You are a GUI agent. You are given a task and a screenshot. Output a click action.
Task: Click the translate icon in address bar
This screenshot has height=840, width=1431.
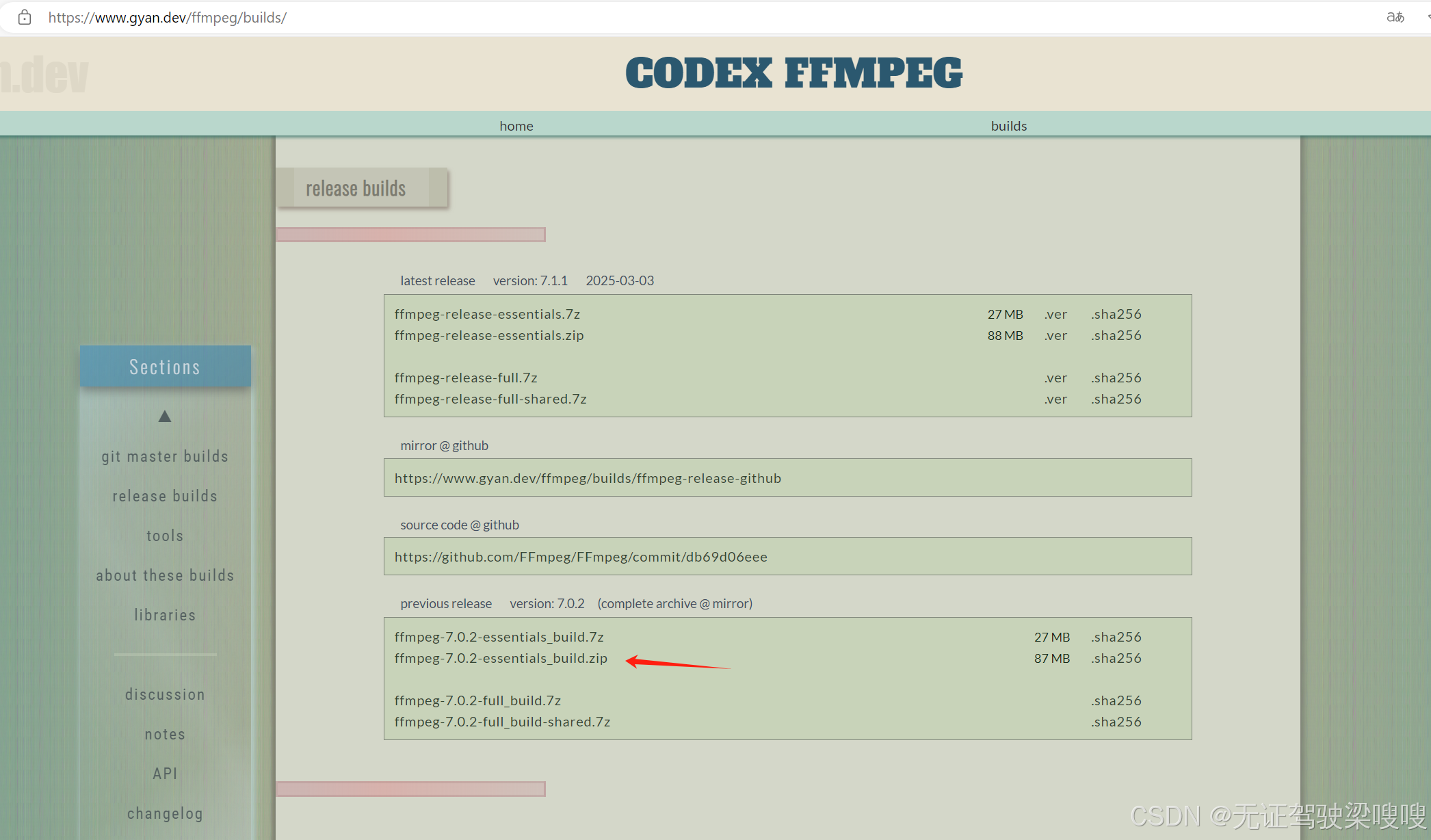click(x=1395, y=17)
